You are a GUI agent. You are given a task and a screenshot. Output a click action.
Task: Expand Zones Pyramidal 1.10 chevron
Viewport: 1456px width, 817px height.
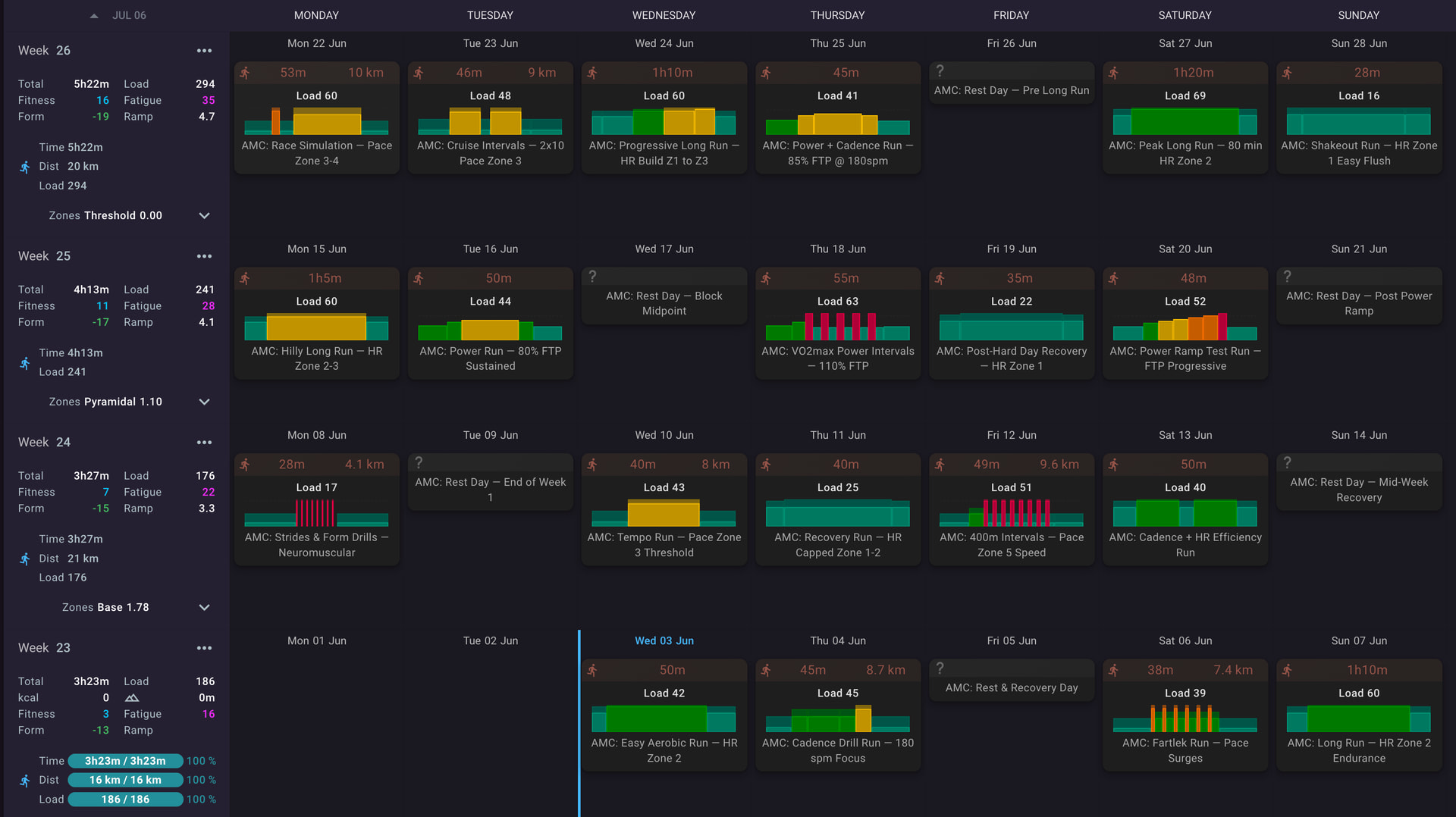pyautogui.click(x=204, y=402)
